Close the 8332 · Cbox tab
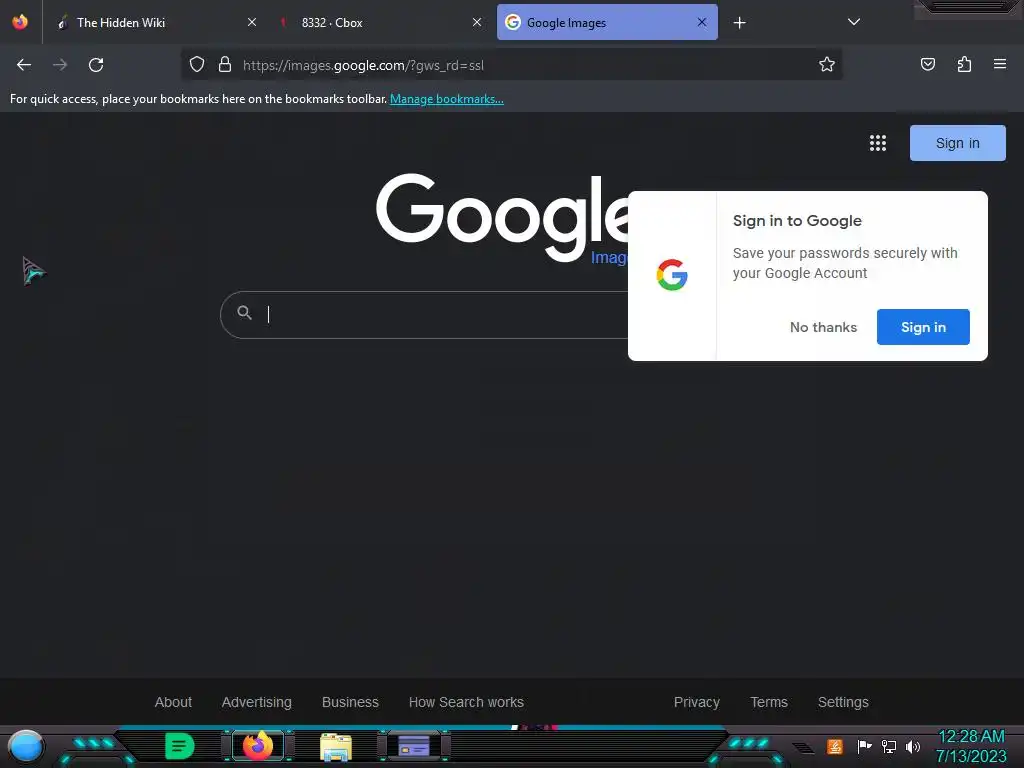 (x=477, y=22)
